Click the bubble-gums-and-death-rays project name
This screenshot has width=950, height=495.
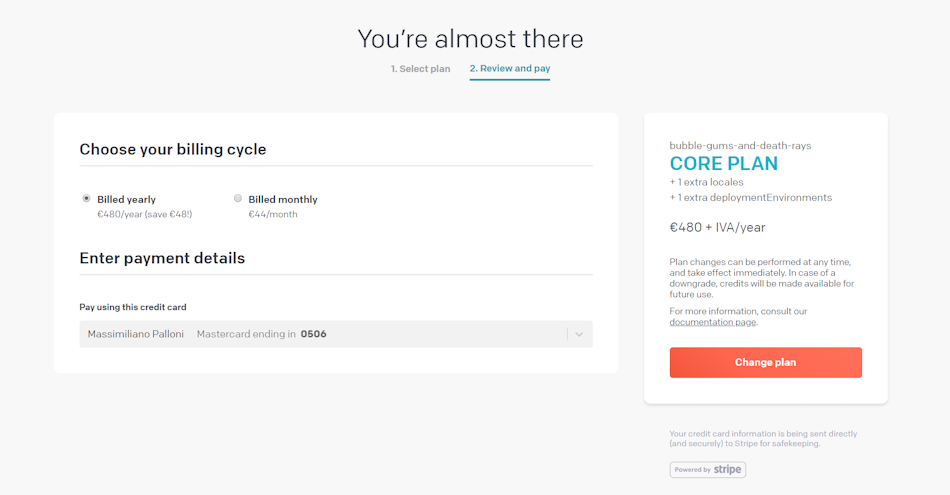[740, 145]
